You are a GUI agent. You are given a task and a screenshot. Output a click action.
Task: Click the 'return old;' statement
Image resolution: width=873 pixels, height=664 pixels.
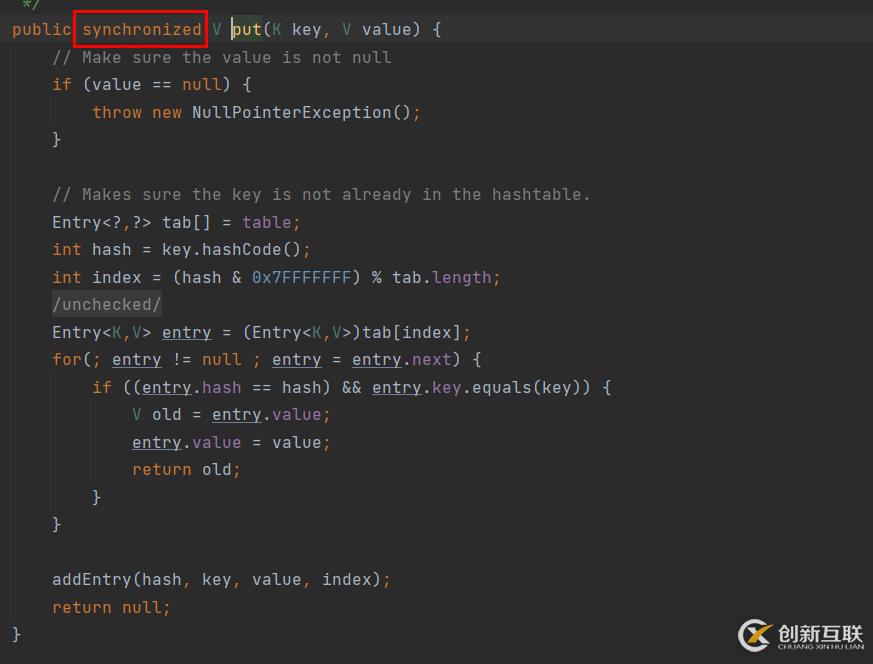[x=186, y=470]
